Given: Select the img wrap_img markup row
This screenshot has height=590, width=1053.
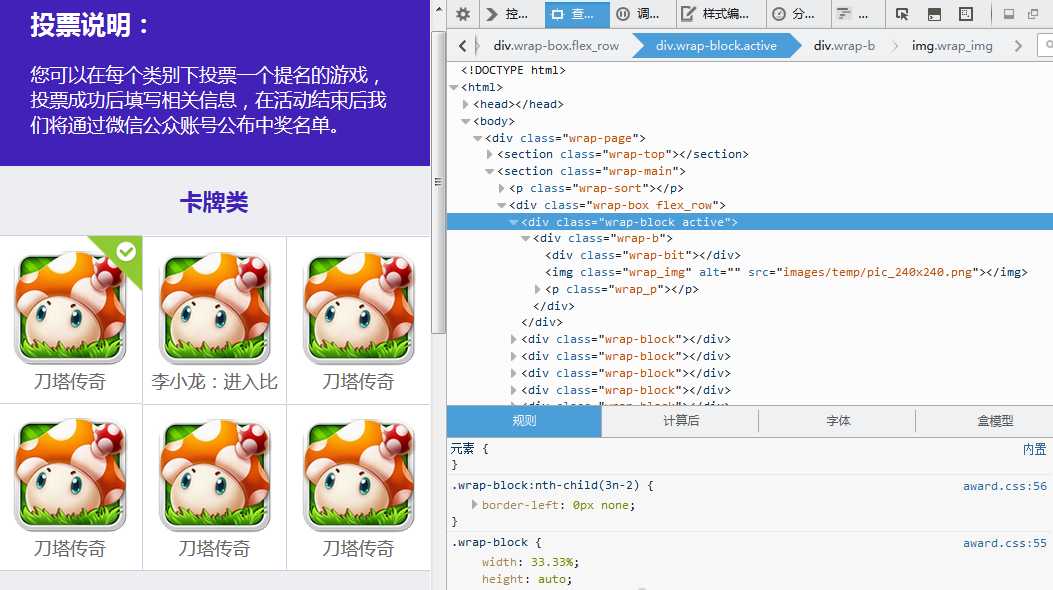Looking at the screenshot, I should (786, 272).
